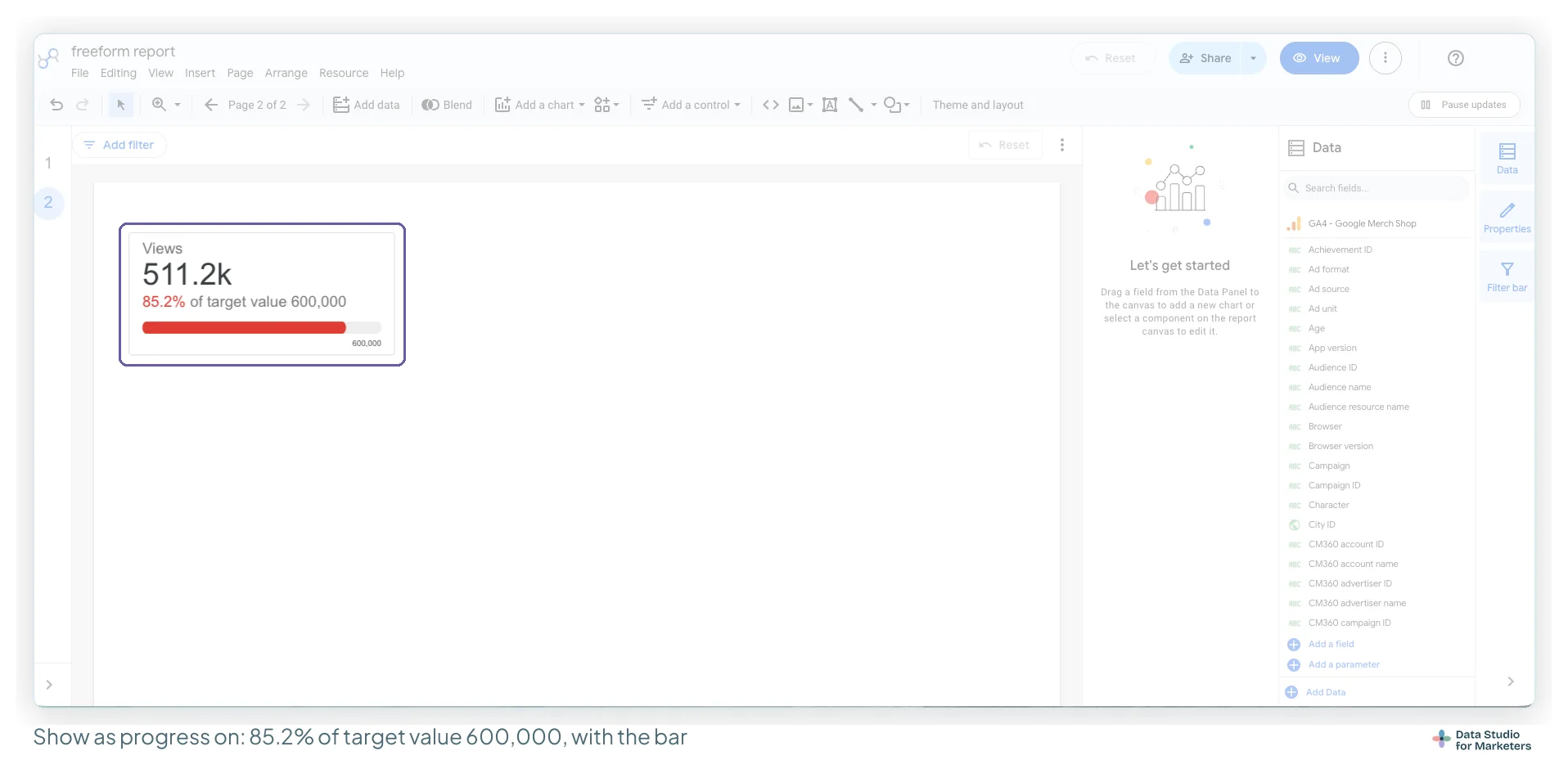Expand line tool style dropdown arrow
This screenshot has height=769, width=1568.
click(x=874, y=105)
